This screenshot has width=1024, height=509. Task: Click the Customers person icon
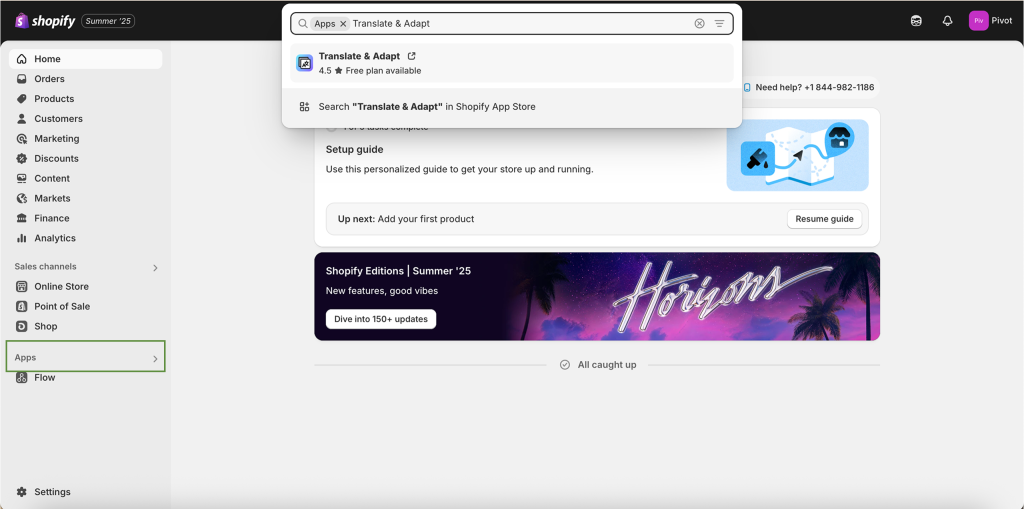point(22,119)
